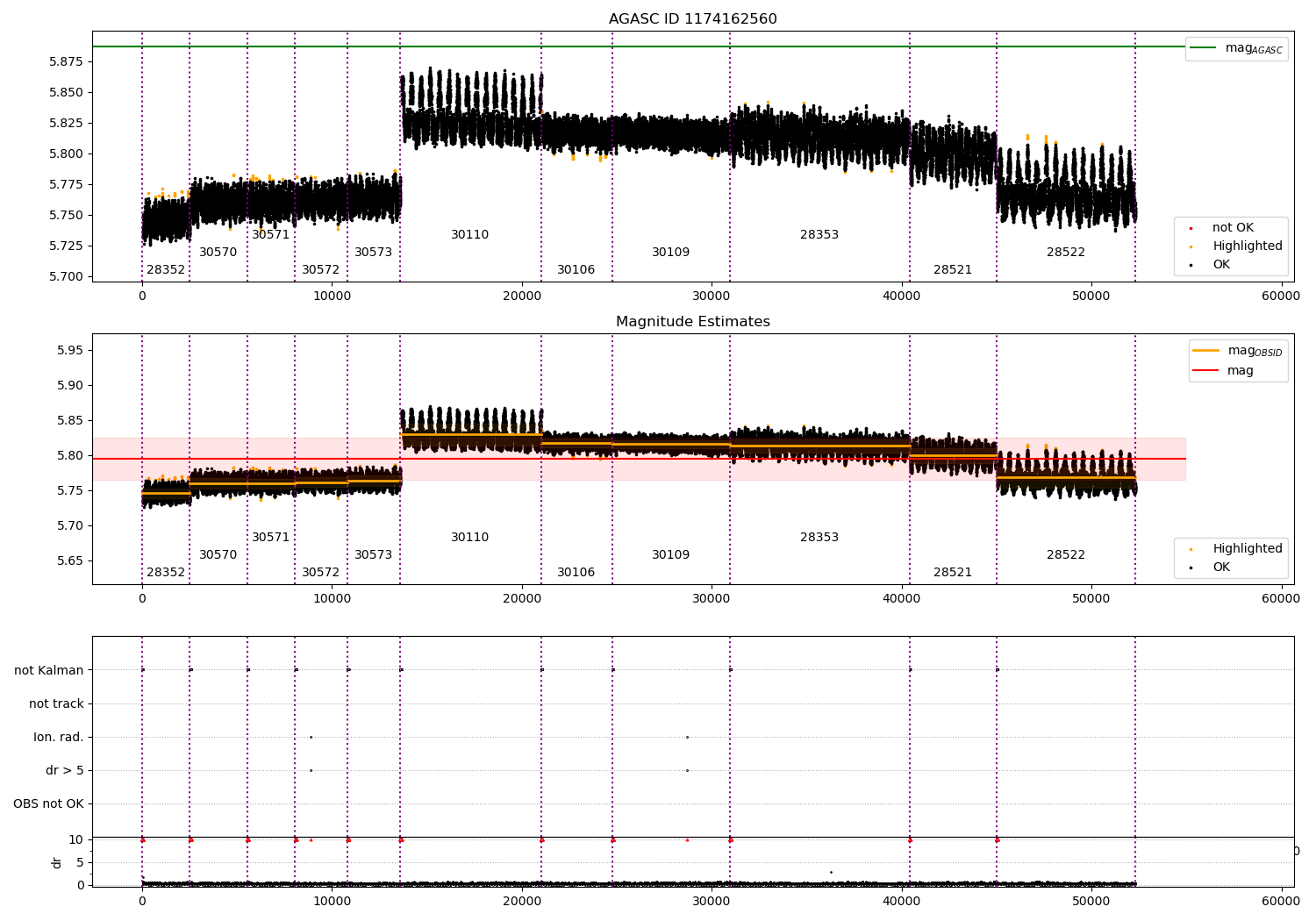Click the 'AGASC ID 1174162560' plot title
This screenshot has height=921, width=1316.
pyautogui.click(x=693, y=19)
